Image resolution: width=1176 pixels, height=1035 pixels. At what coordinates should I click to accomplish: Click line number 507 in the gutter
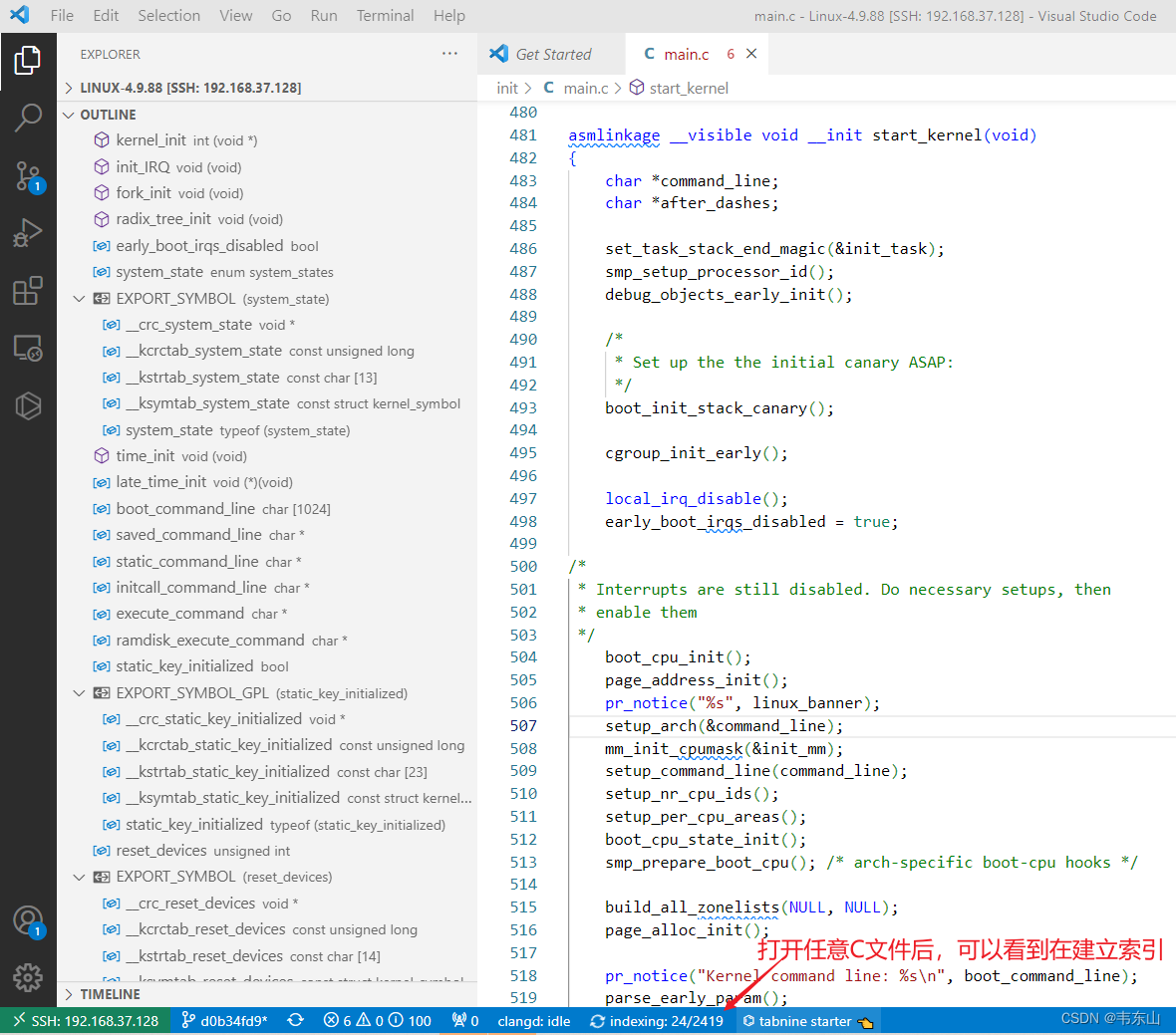point(523,725)
